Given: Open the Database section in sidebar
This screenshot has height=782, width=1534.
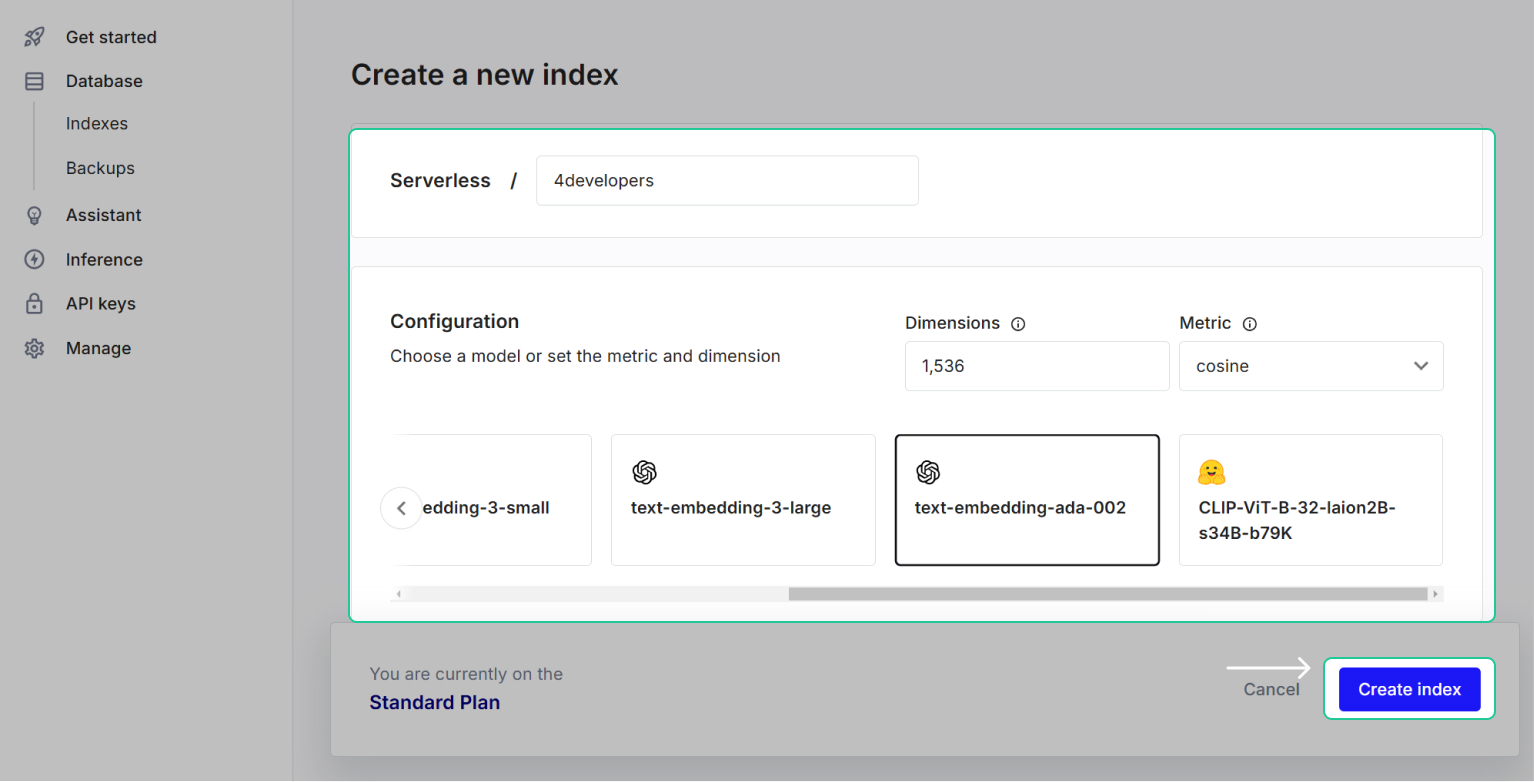Looking at the screenshot, I should [104, 81].
